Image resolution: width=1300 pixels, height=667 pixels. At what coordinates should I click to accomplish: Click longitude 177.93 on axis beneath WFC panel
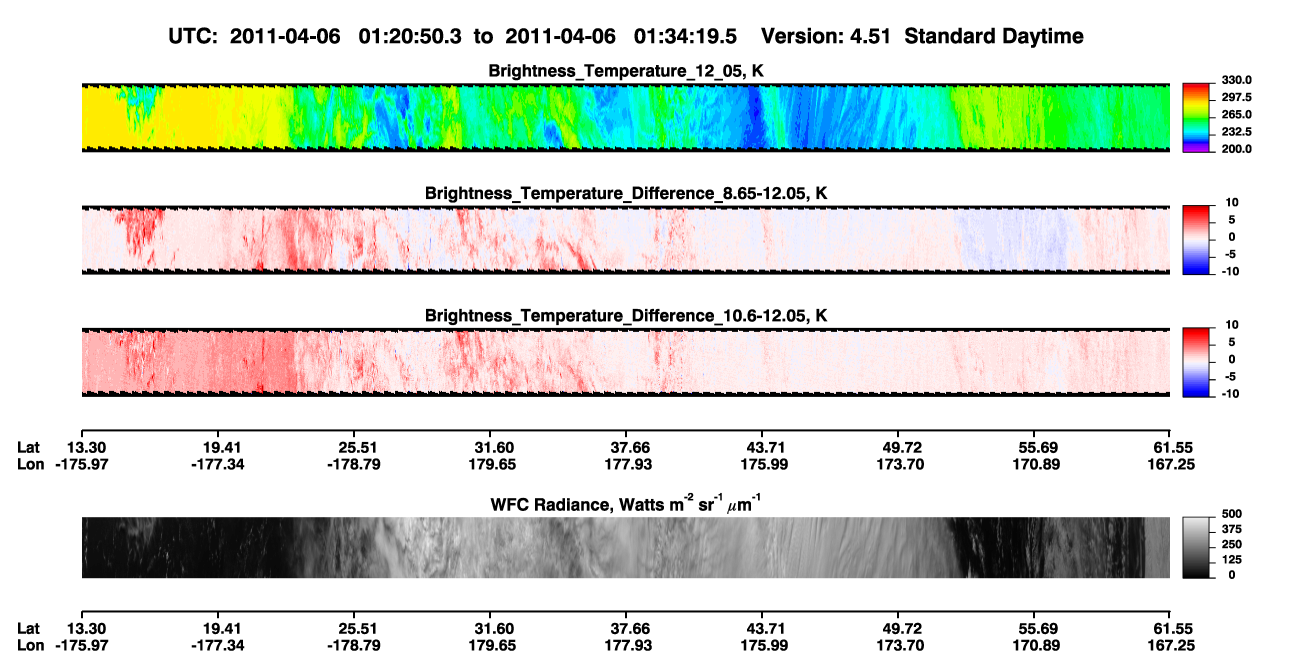coord(626,645)
